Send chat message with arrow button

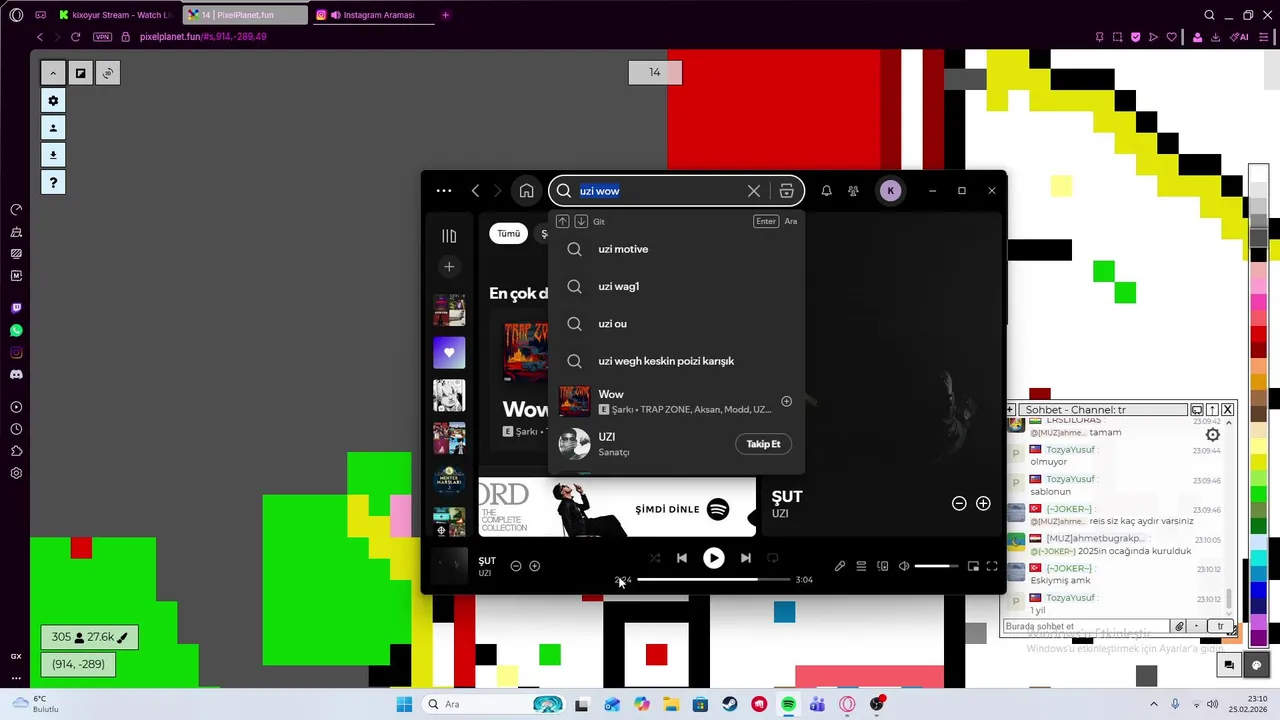(x=1196, y=627)
